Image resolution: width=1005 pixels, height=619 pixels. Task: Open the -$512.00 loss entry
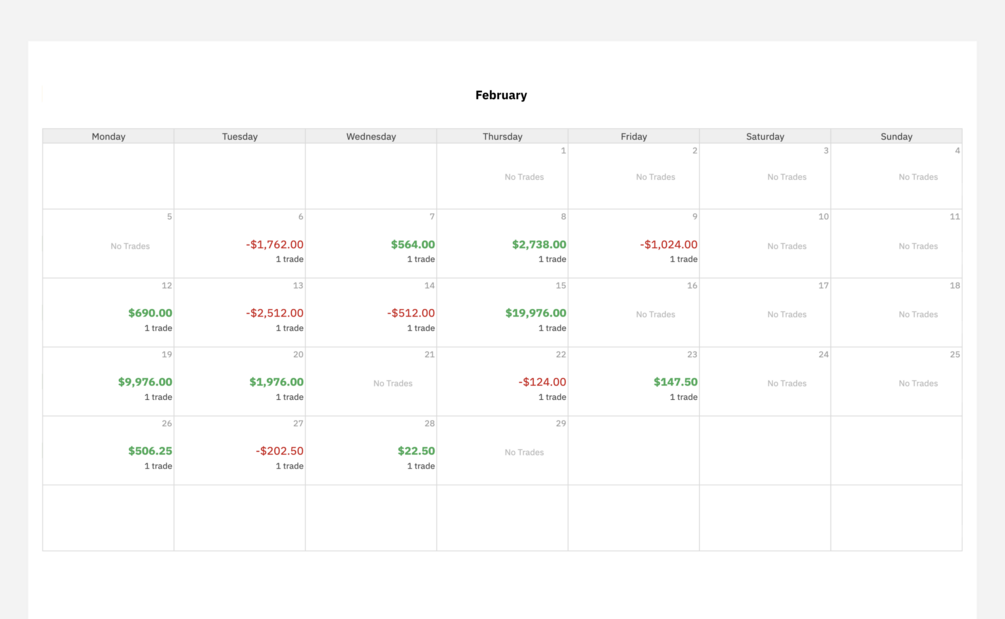click(411, 313)
